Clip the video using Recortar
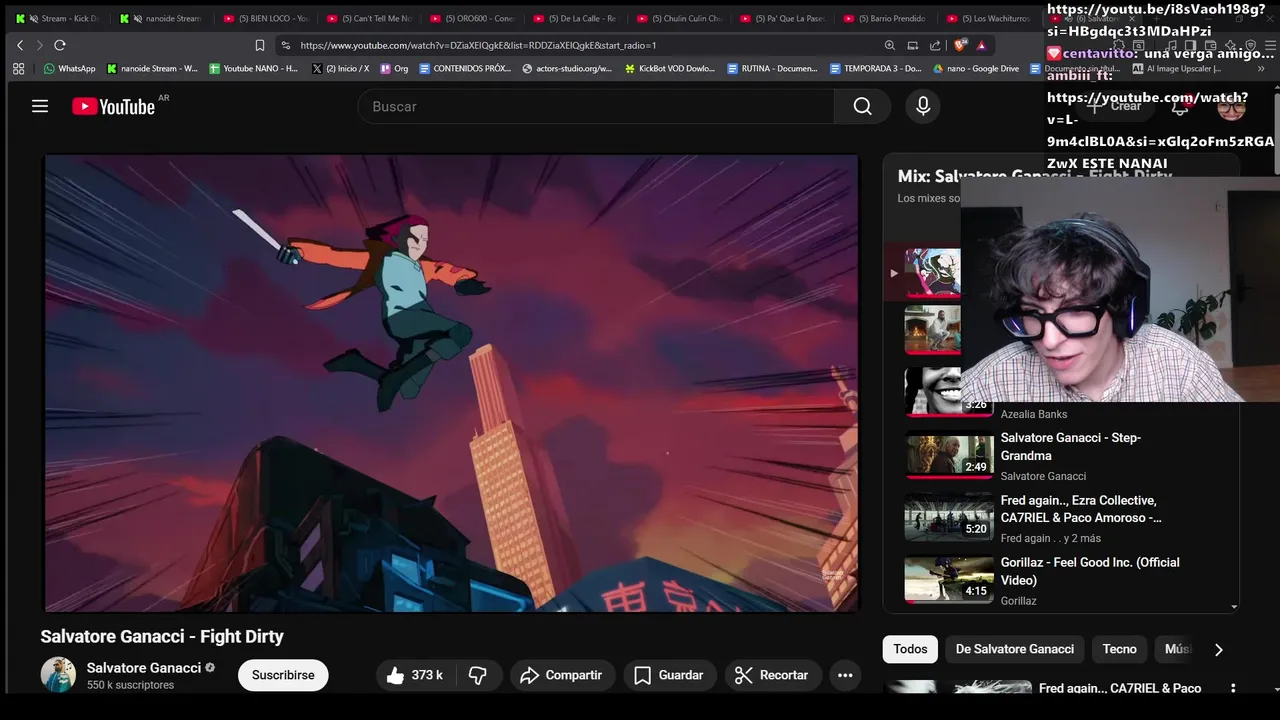Viewport: 1280px width, 720px height. click(772, 675)
